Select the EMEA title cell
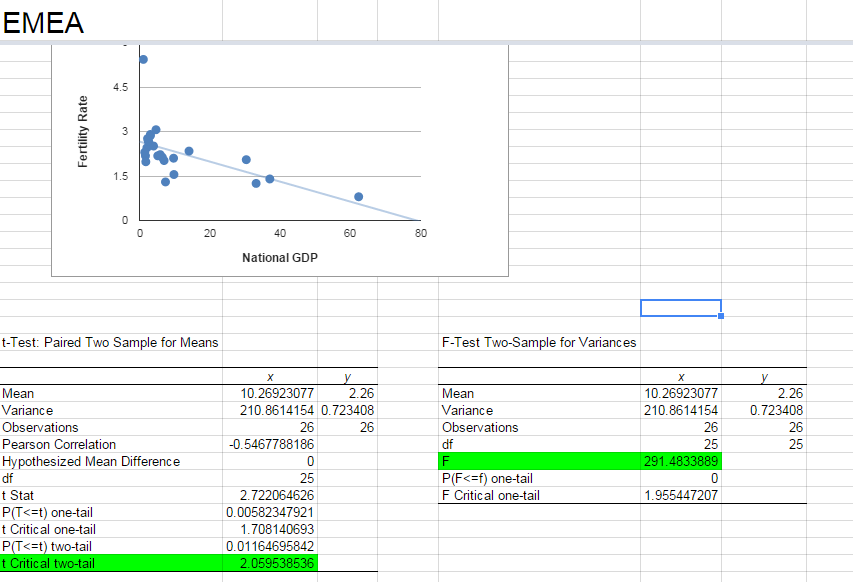 [x=45, y=22]
